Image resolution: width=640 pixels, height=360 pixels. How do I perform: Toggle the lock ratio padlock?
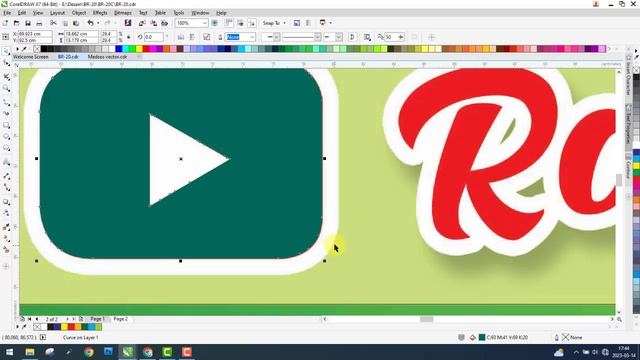(x=129, y=37)
